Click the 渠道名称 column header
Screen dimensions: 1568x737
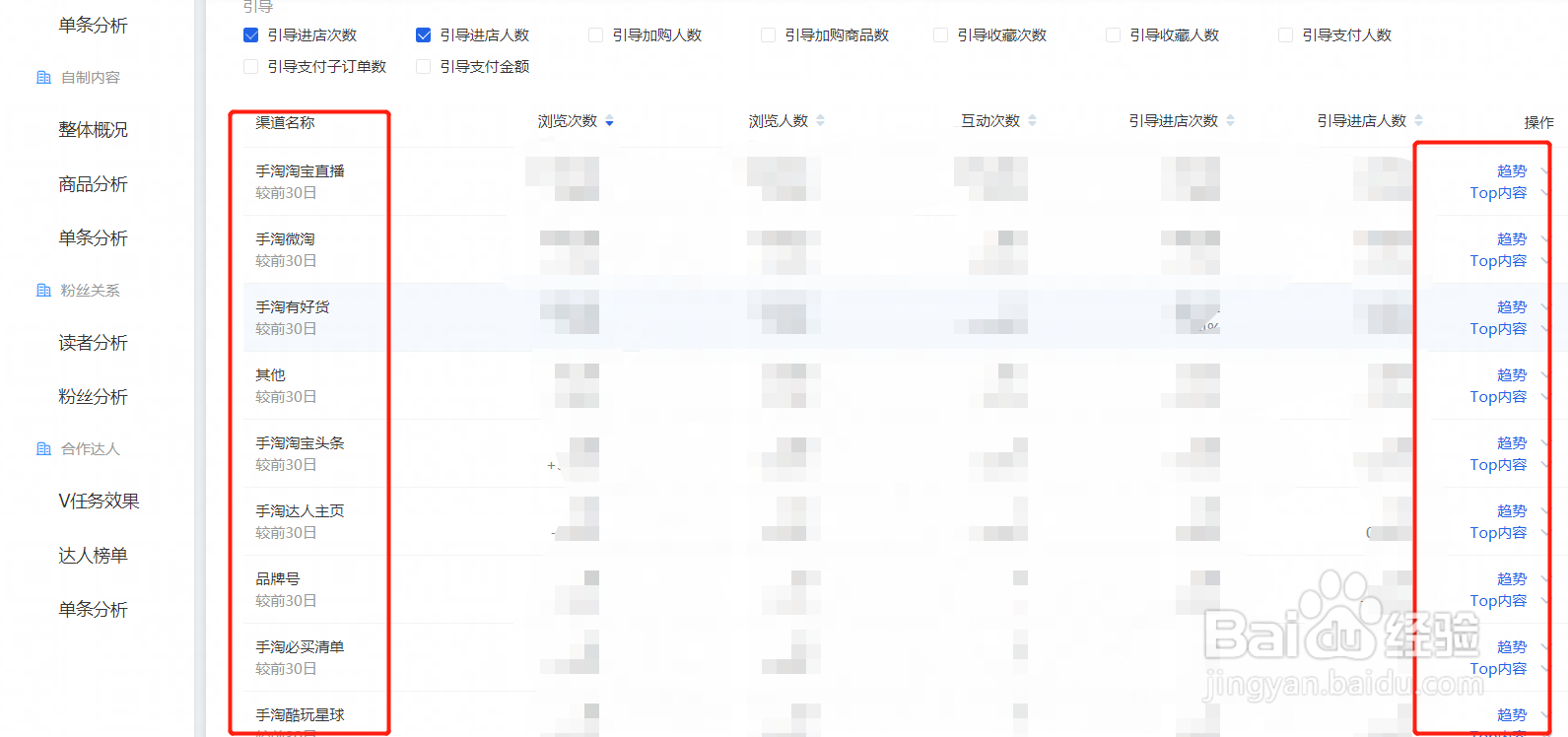click(286, 123)
